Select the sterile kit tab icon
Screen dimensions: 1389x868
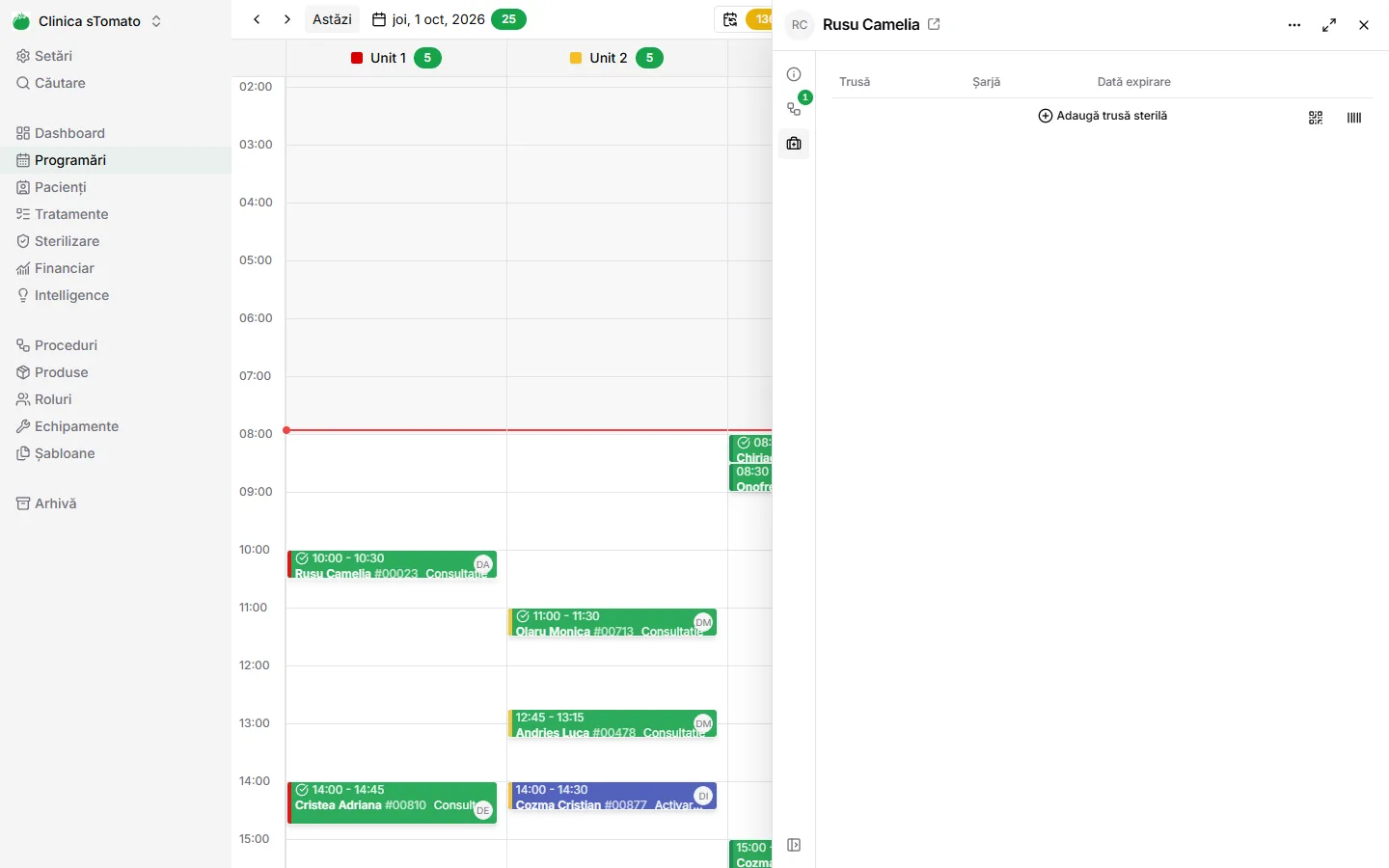coord(794,144)
